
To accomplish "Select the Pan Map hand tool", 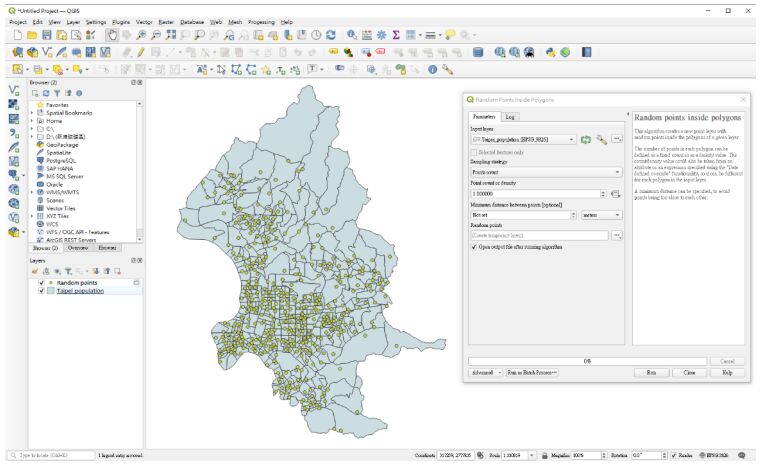I will click(111, 34).
